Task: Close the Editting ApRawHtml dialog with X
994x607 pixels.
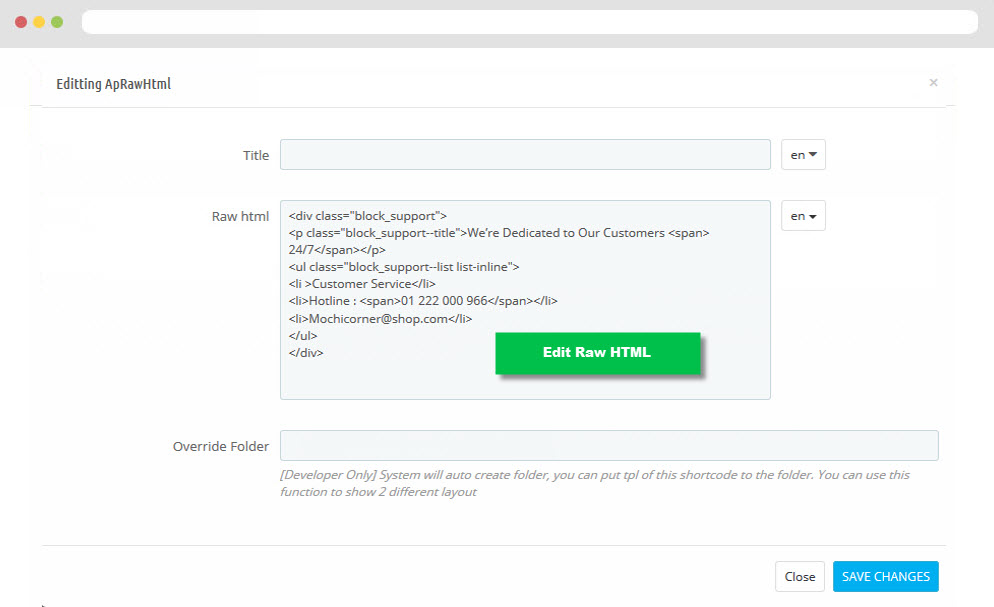Action: [933, 82]
